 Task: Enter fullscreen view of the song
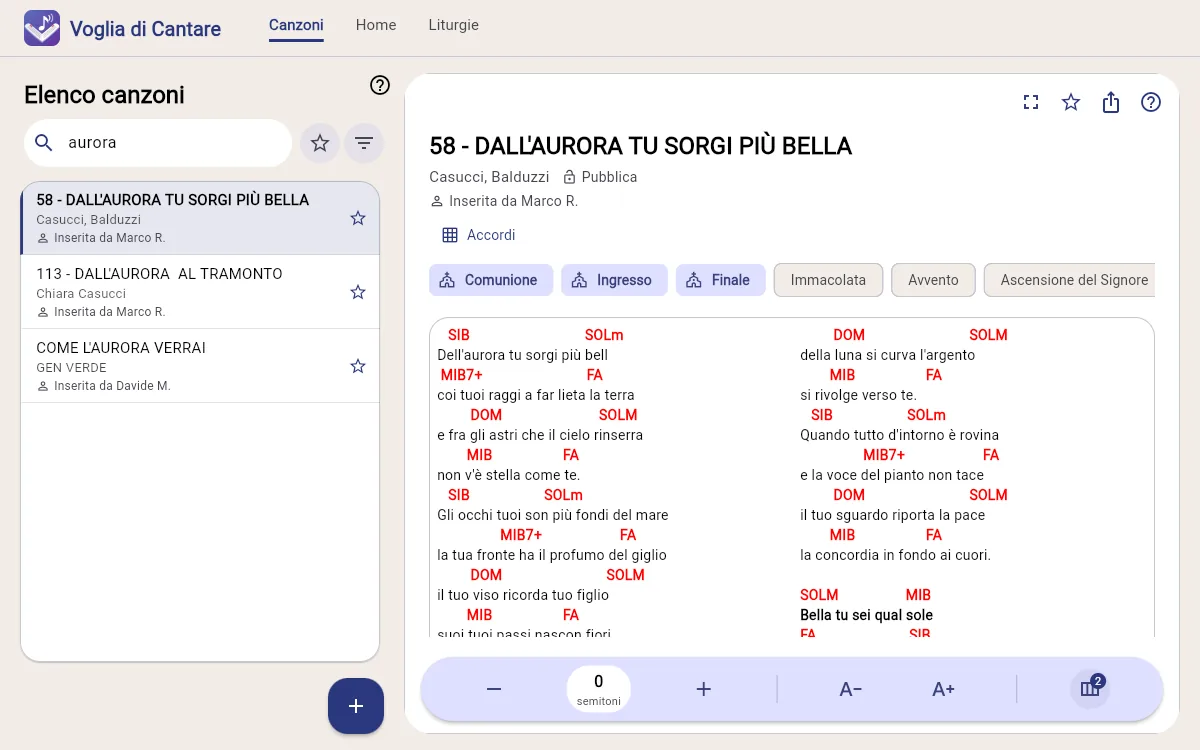pyautogui.click(x=1031, y=102)
